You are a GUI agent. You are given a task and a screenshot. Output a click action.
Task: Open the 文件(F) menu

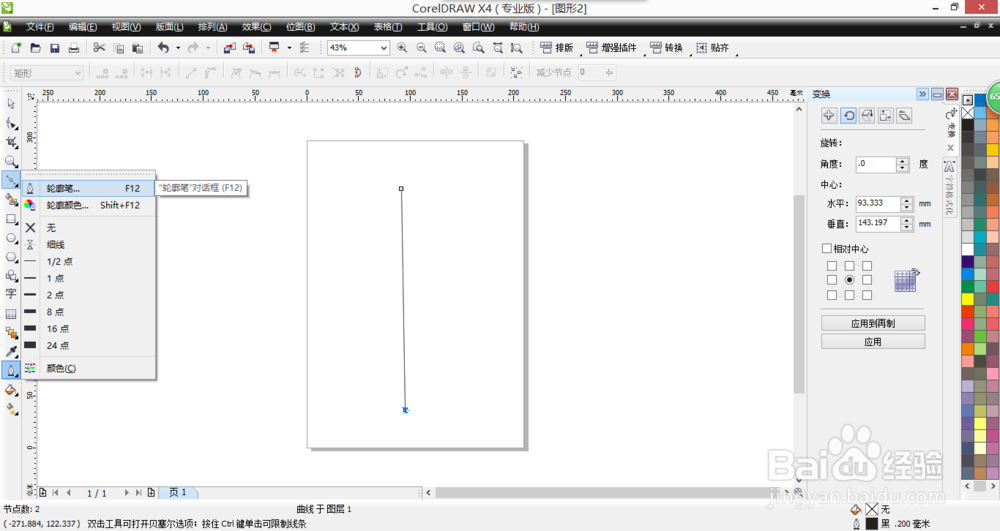40,27
